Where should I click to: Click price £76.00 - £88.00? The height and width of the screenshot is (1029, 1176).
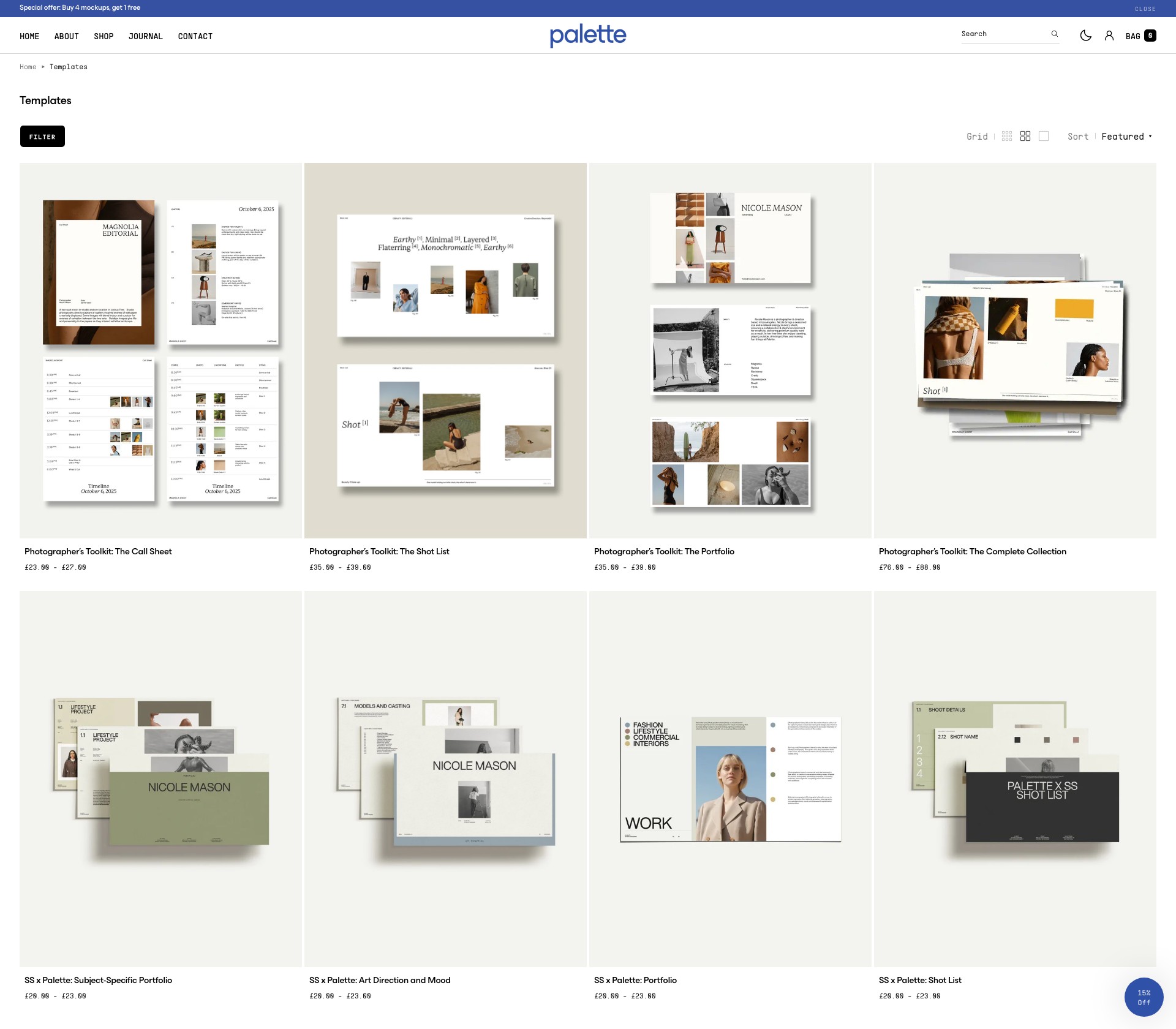[x=910, y=567]
